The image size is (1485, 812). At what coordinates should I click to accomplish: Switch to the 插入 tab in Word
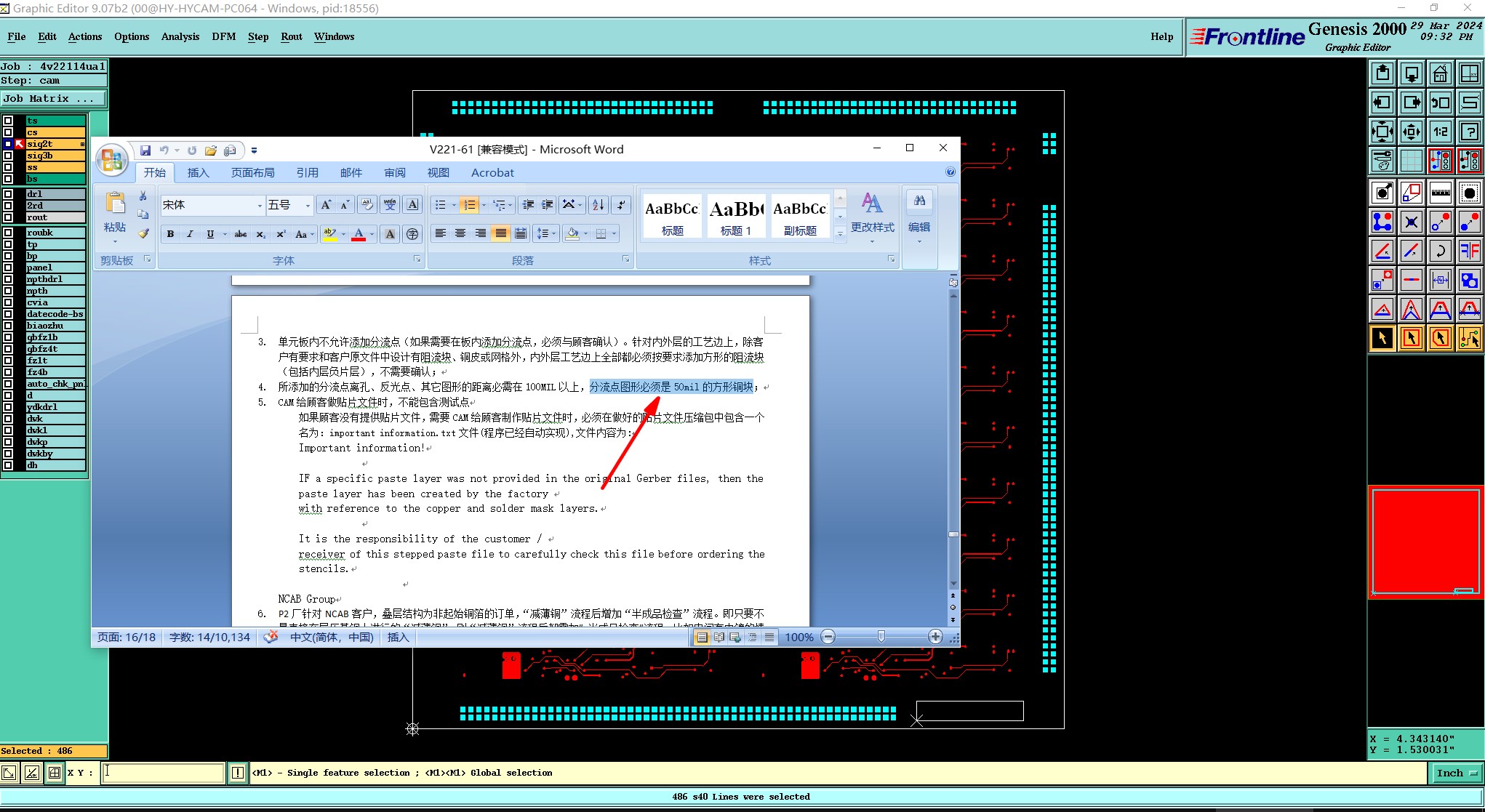click(198, 172)
